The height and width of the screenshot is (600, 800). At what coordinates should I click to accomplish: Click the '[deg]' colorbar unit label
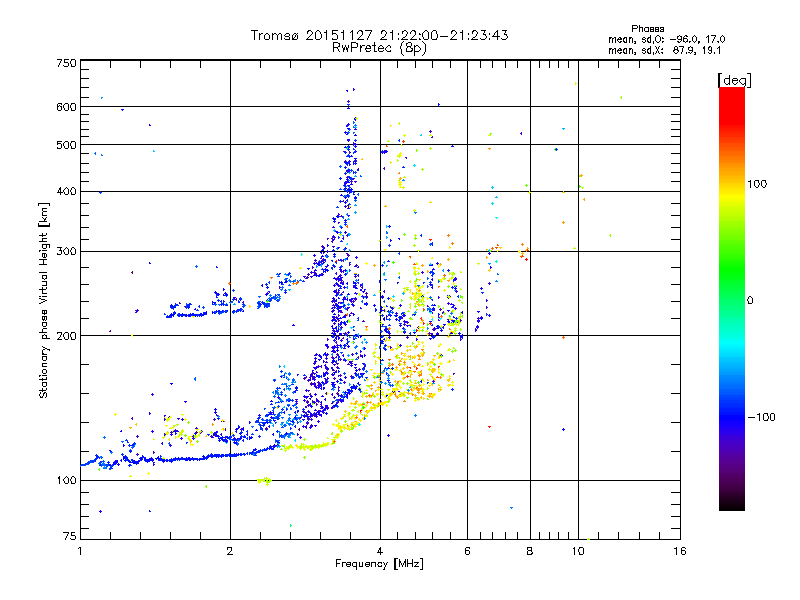(734, 80)
